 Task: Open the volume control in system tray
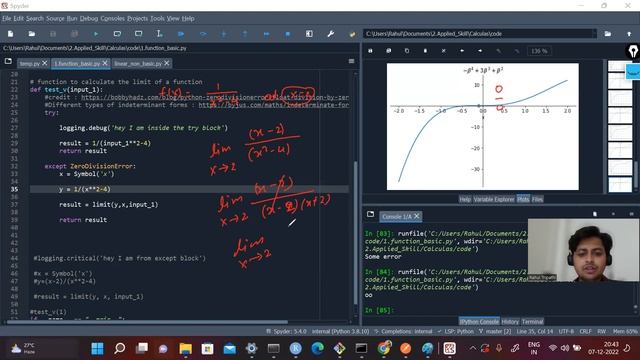(x=565, y=348)
